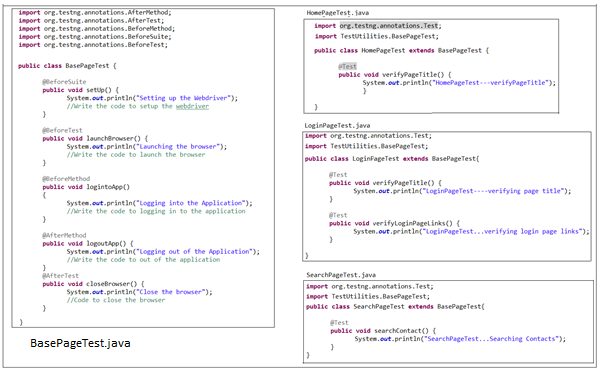Click the 'HomePageTest.java' file label

click(337, 13)
